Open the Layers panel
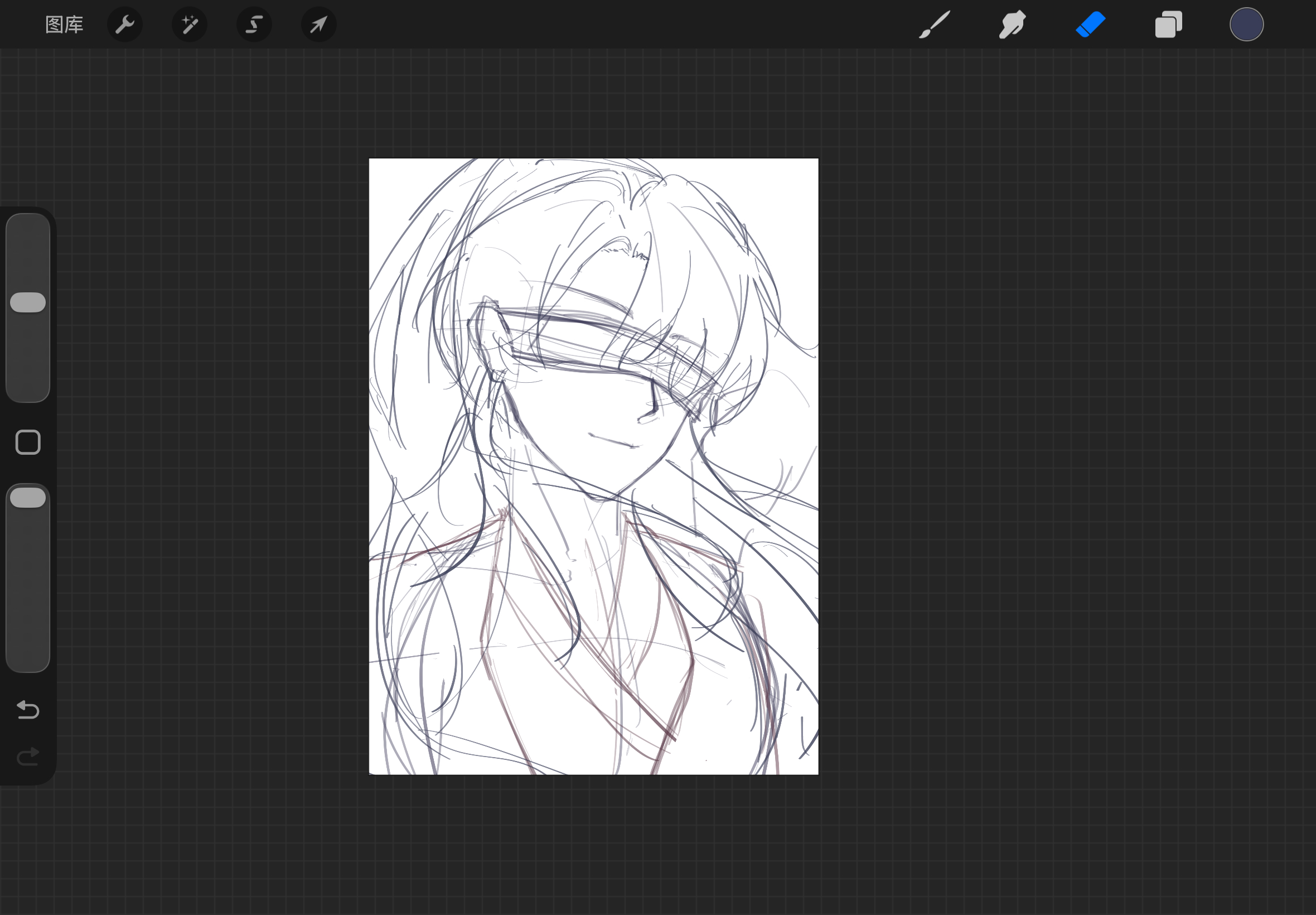This screenshot has width=1316, height=915. [x=1168, y=25]
